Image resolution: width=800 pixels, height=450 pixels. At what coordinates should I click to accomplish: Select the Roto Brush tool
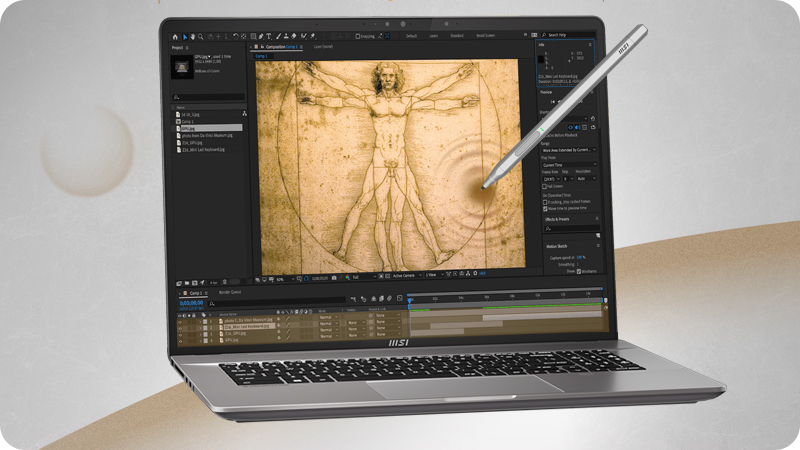[304, 36]
